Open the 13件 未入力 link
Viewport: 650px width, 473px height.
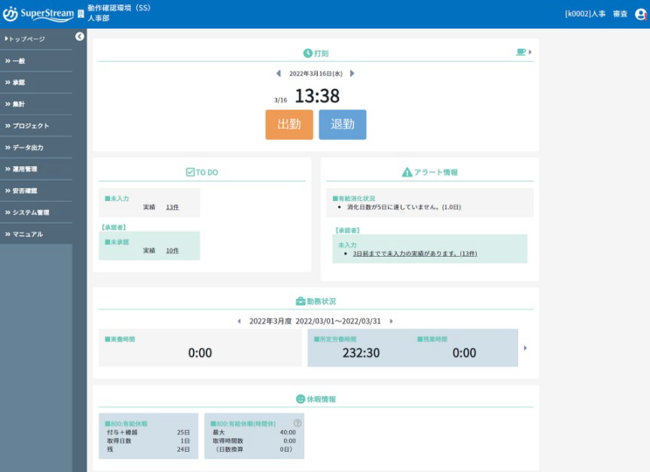(172, 207)
